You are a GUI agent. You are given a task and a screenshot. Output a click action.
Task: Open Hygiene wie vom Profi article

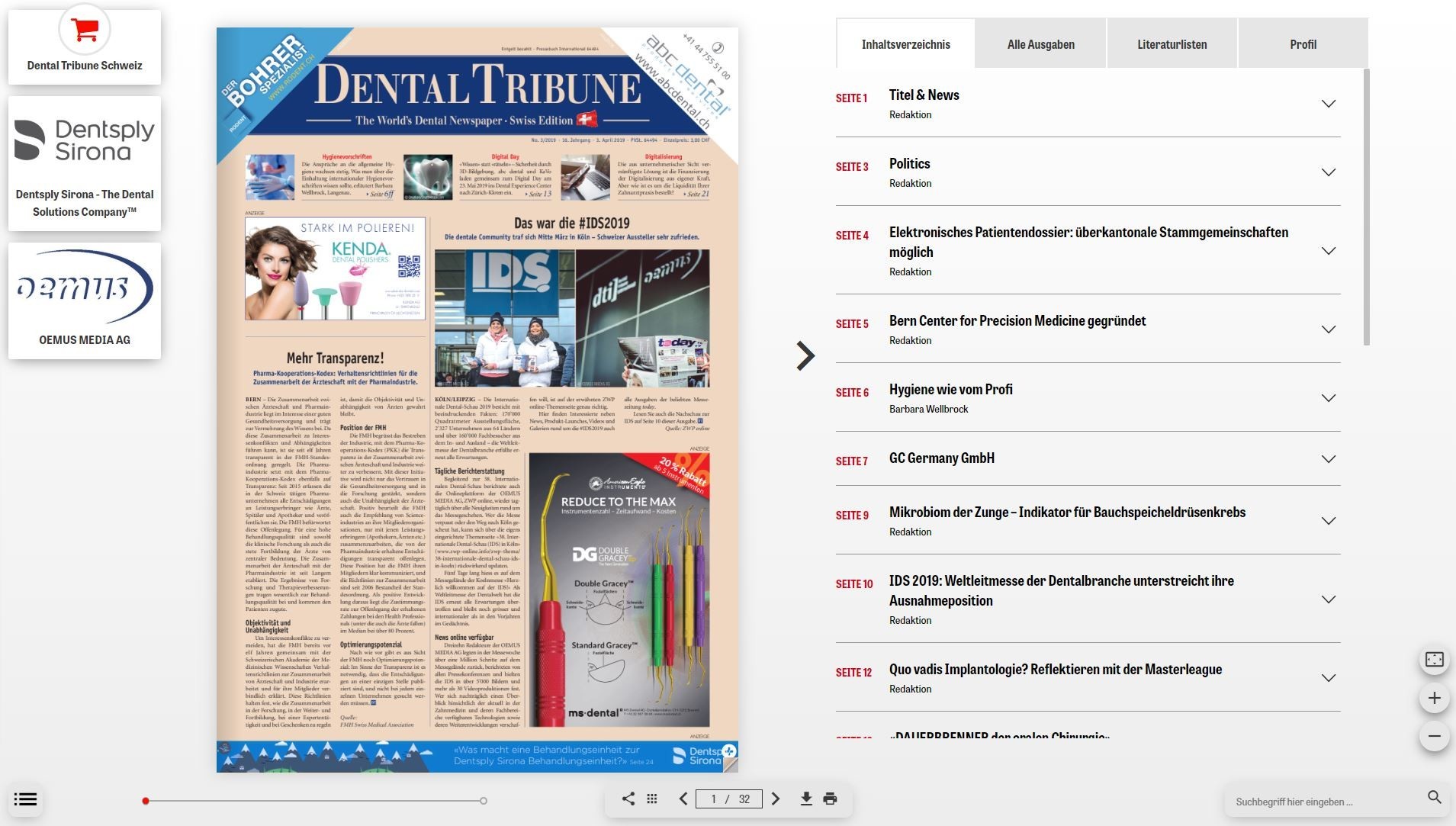click(951, 390)
